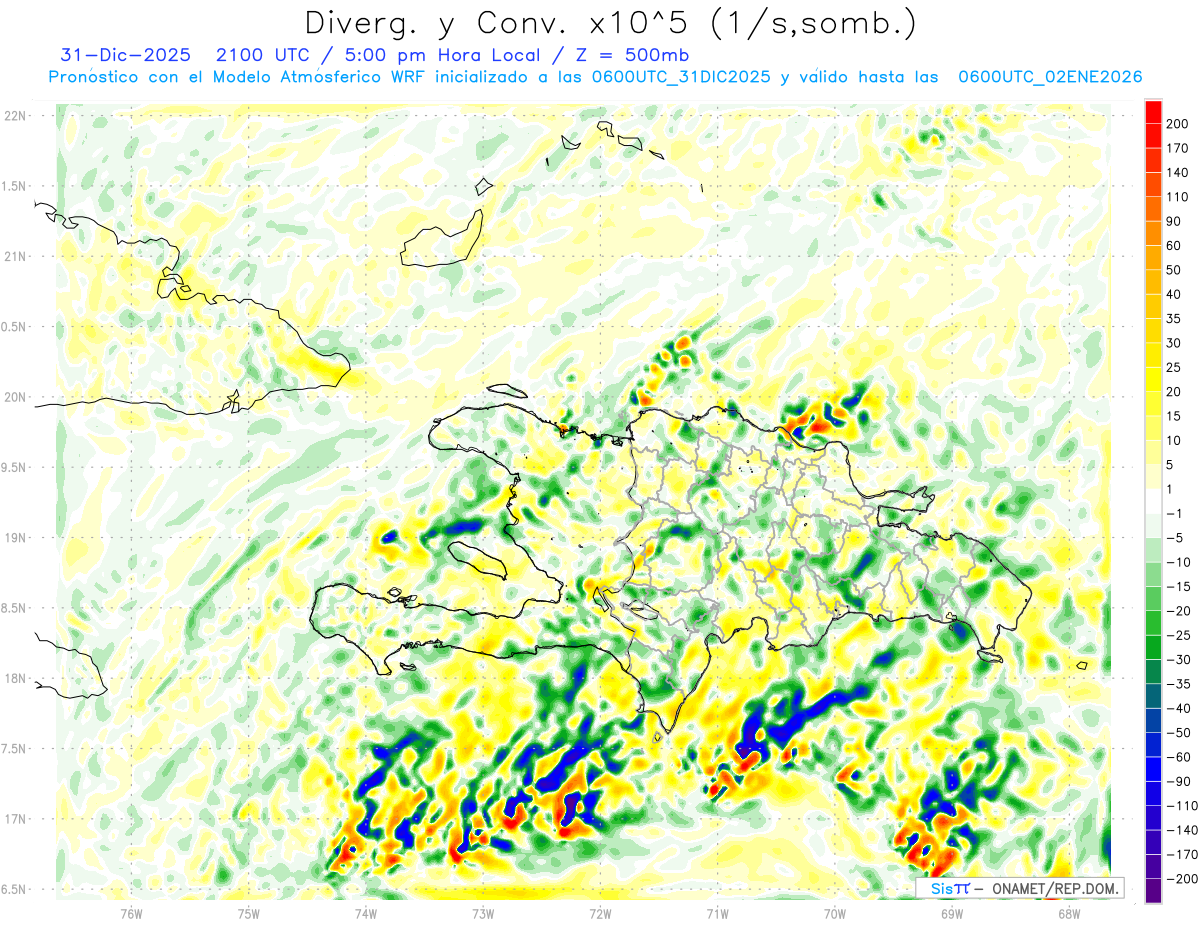This screenshot has width=1200, height=927.
Task: Pick the dark purple swatch below -200
Action: point(1153,891)
